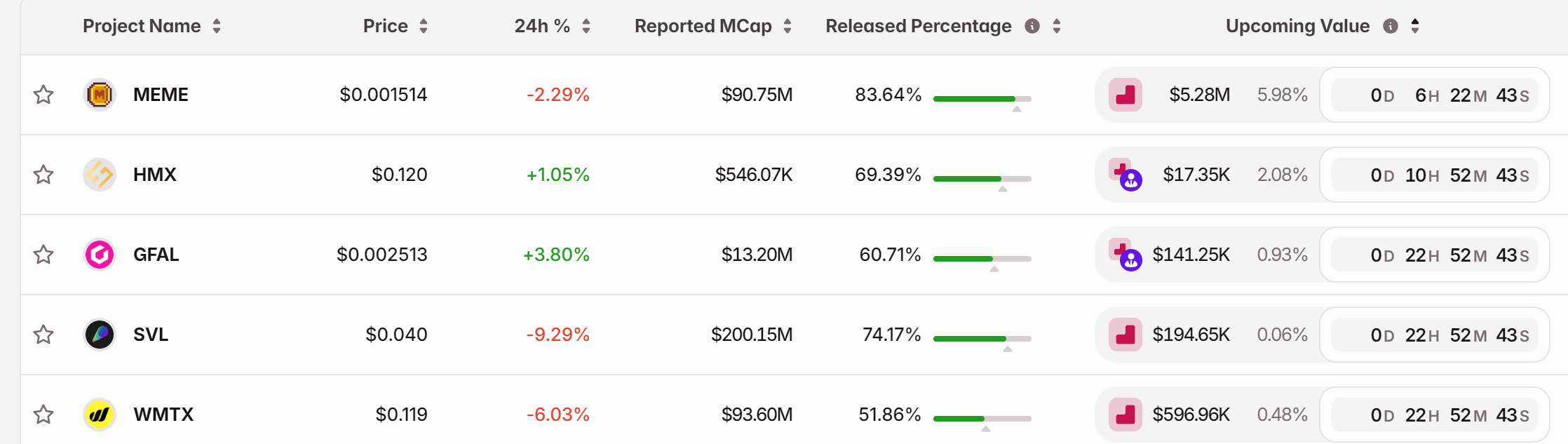
Task: Click the MEME token logo icon
Action: [x=99, y=95]
